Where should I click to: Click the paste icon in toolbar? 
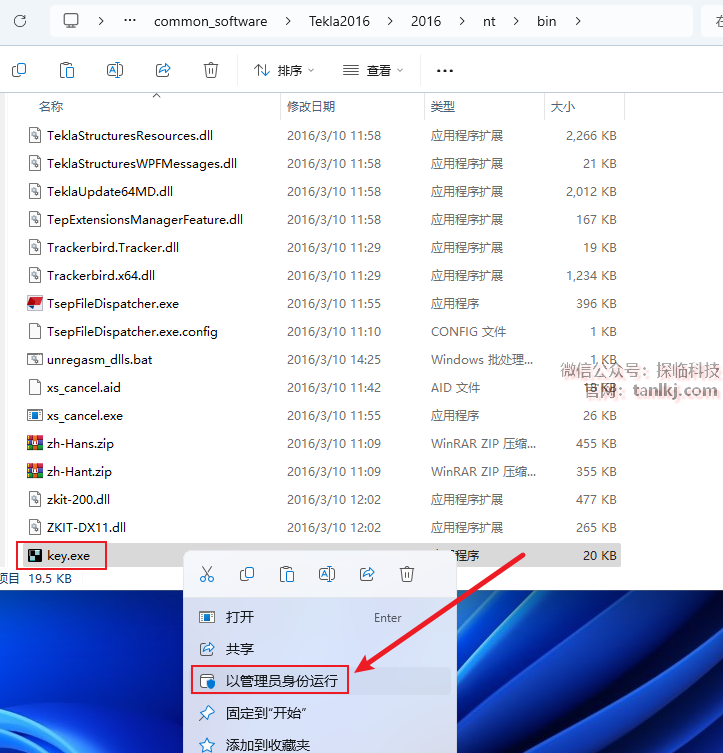coord(67,70)
